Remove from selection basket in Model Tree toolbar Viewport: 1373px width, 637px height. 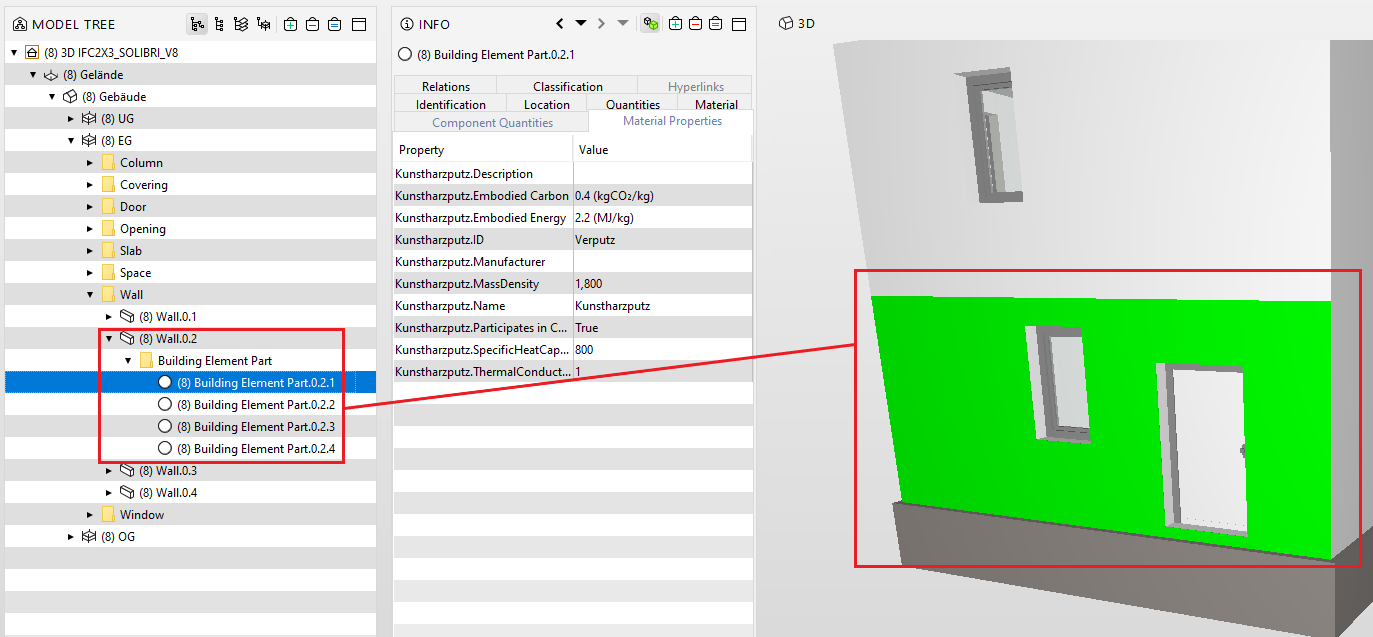[x=312, y=24]
